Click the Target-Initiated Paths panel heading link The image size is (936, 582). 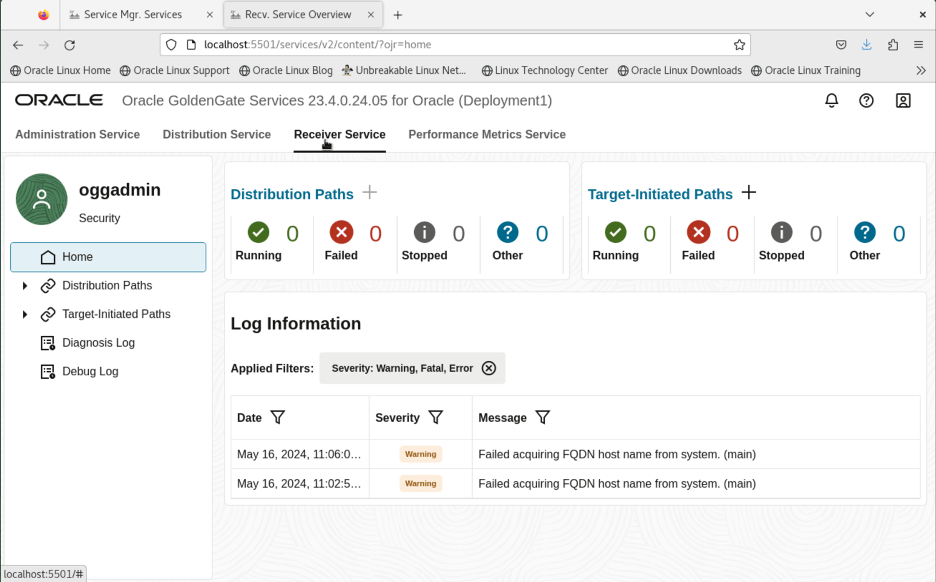coord(660,194)
